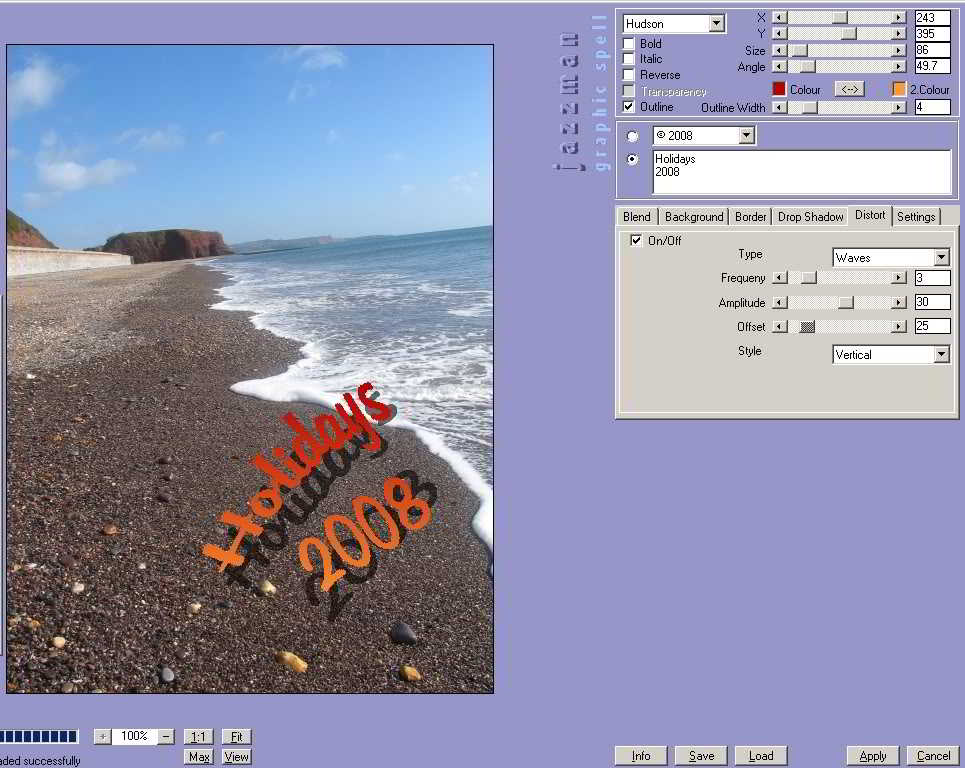Screen dimensions: 965x768
Task: Toggle the Distort On/Off checkbox
Action: (x=636, y=241)
